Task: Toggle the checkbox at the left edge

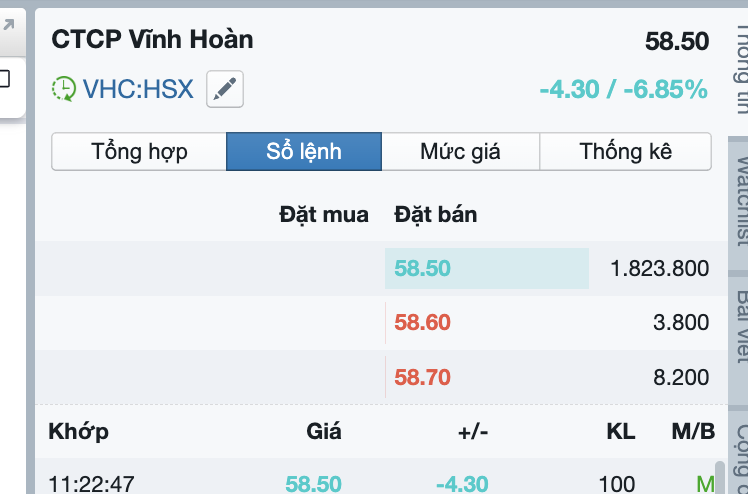Action: 4,78
